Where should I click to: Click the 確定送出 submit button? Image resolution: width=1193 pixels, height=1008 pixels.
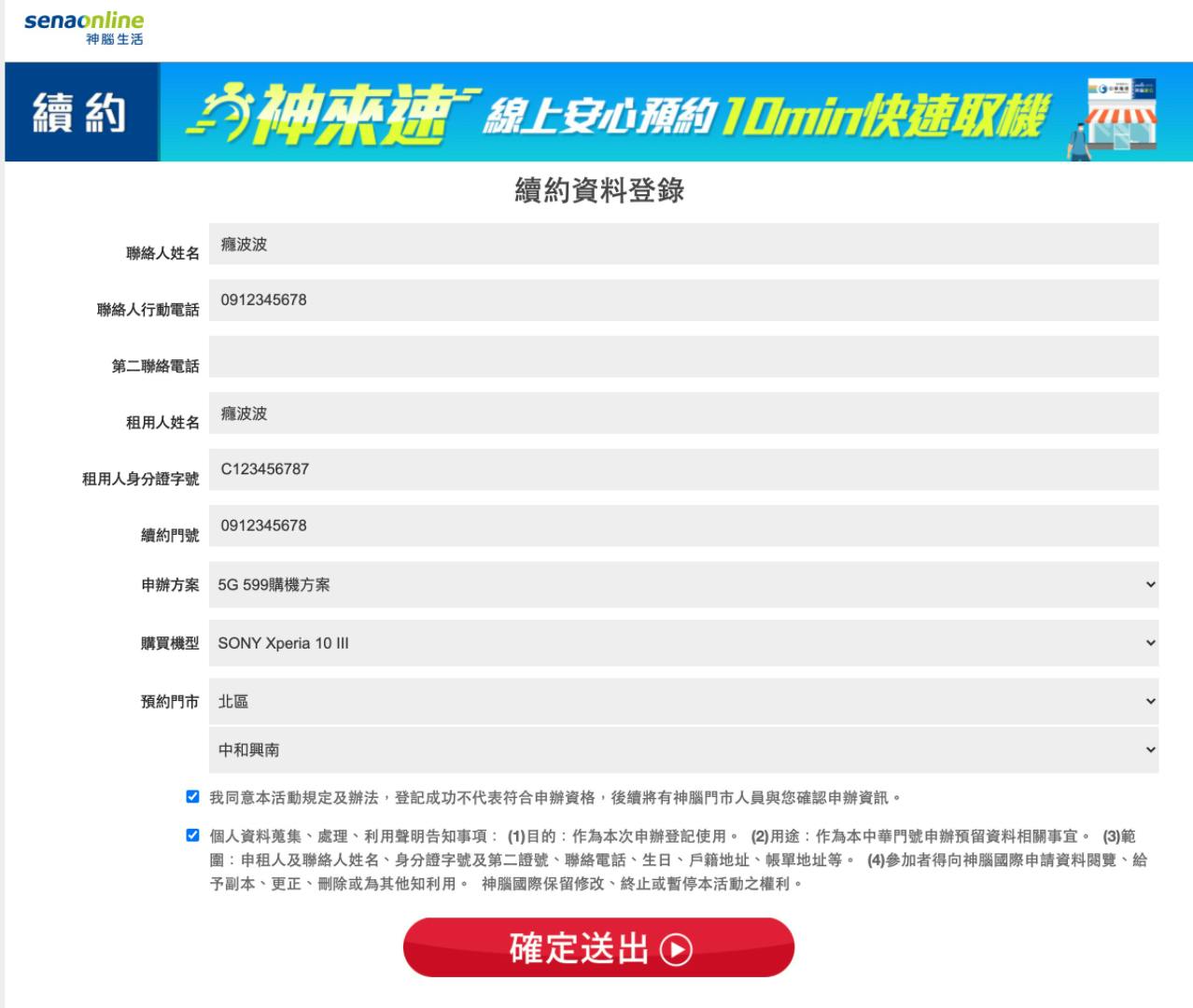click(x=598, y=948)
